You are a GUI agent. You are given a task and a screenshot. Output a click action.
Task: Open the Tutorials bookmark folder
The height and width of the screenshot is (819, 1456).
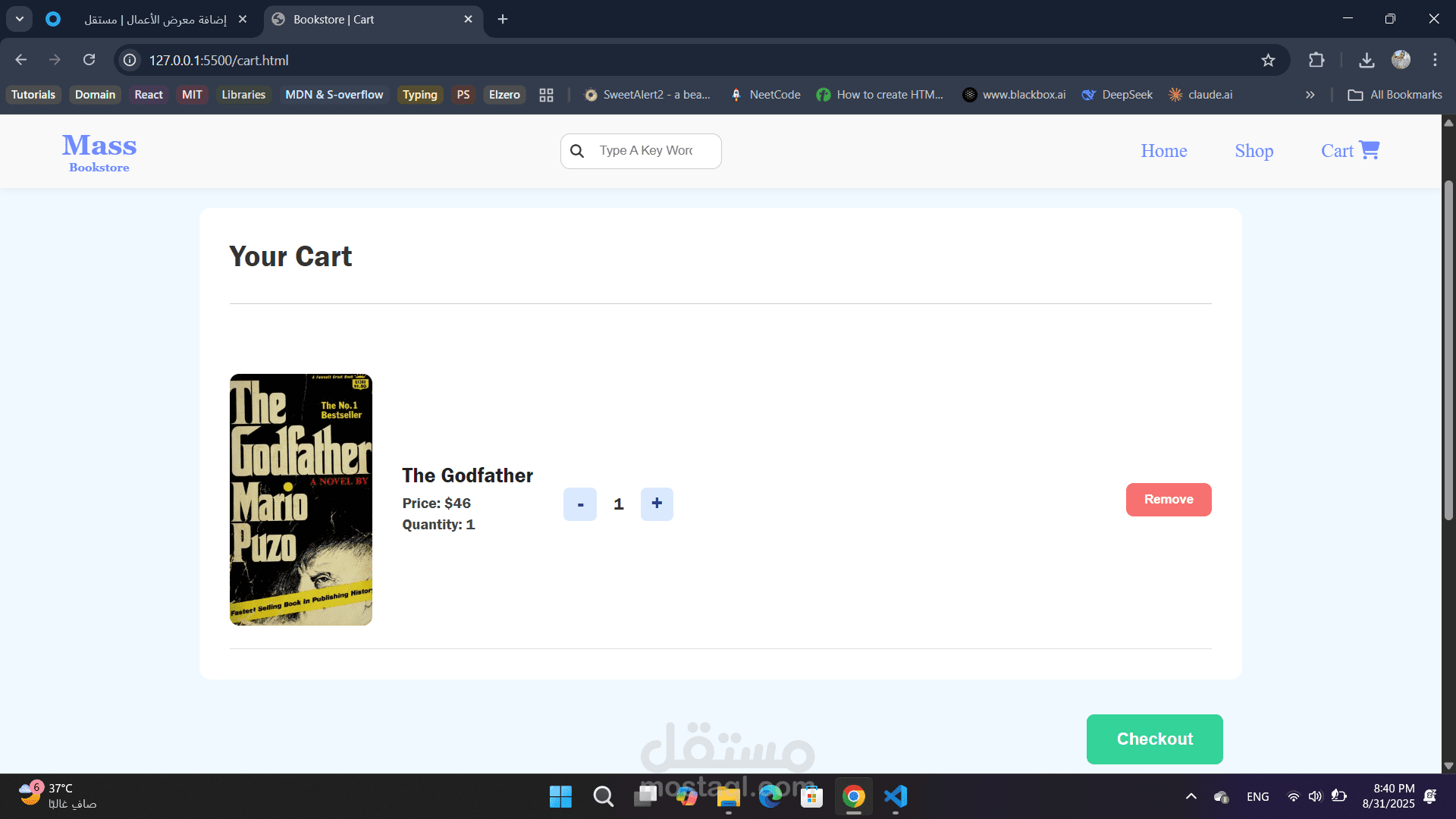pyautogui.click(x=33, y=95)
